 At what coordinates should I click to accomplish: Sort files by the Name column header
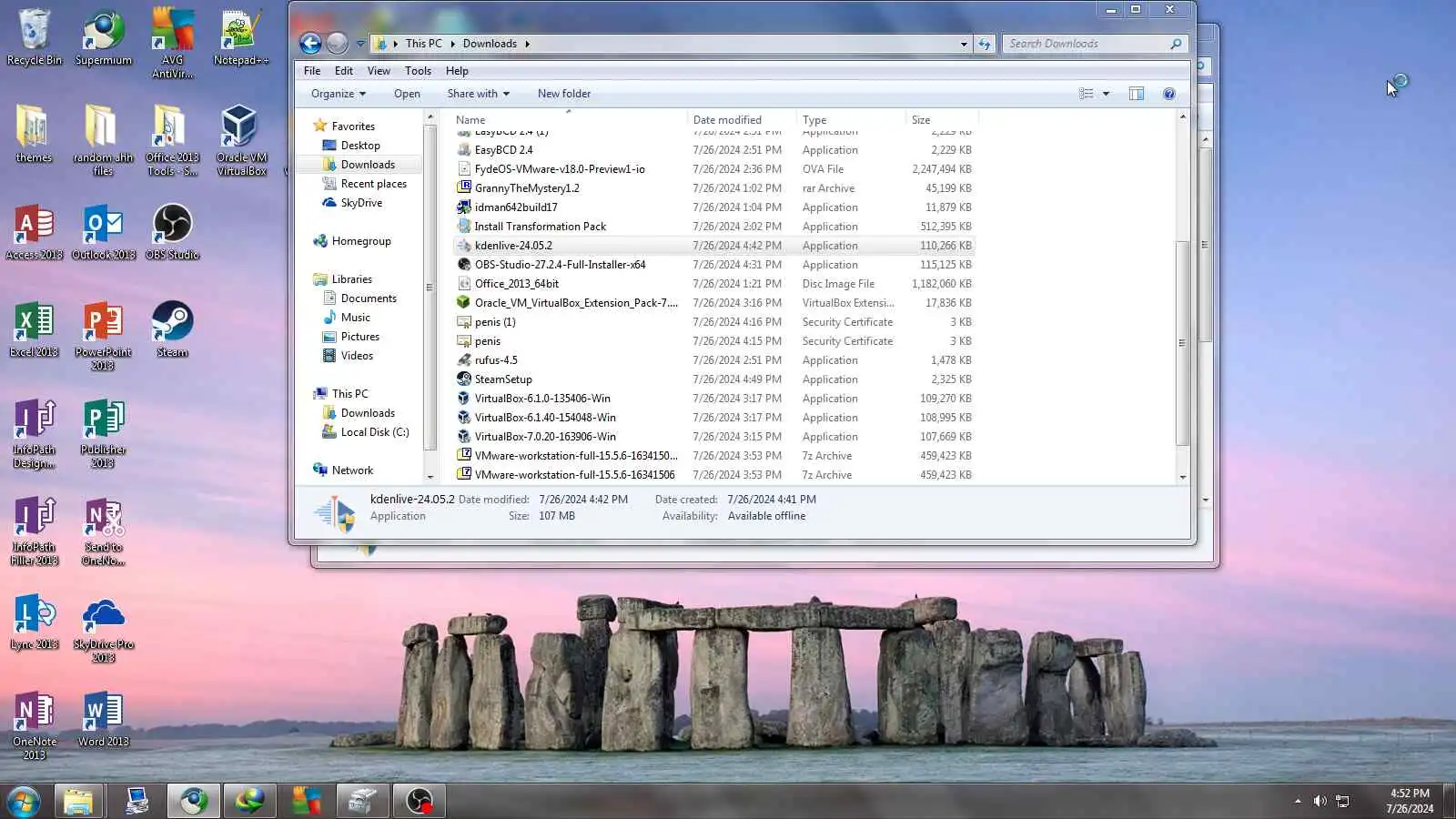[x=569, y=119]
